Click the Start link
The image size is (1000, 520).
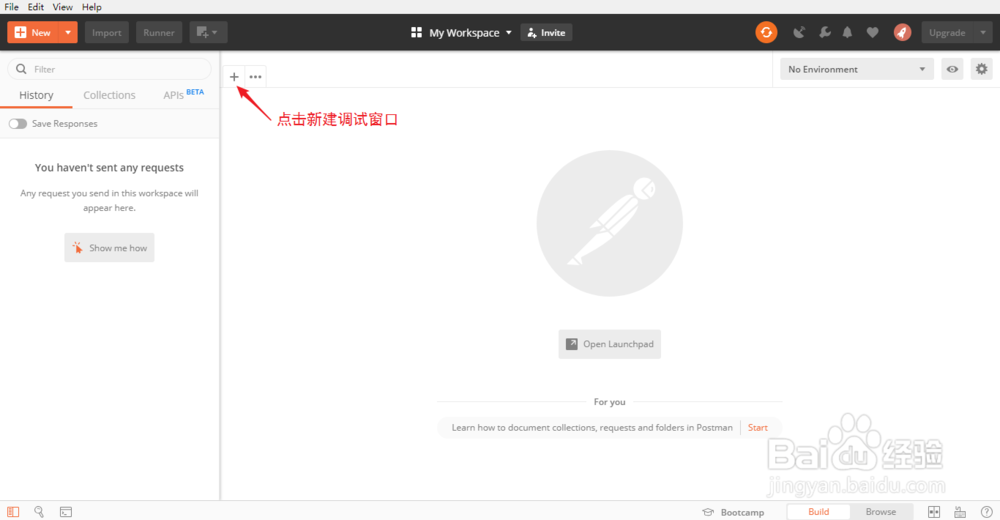point(758,427)
